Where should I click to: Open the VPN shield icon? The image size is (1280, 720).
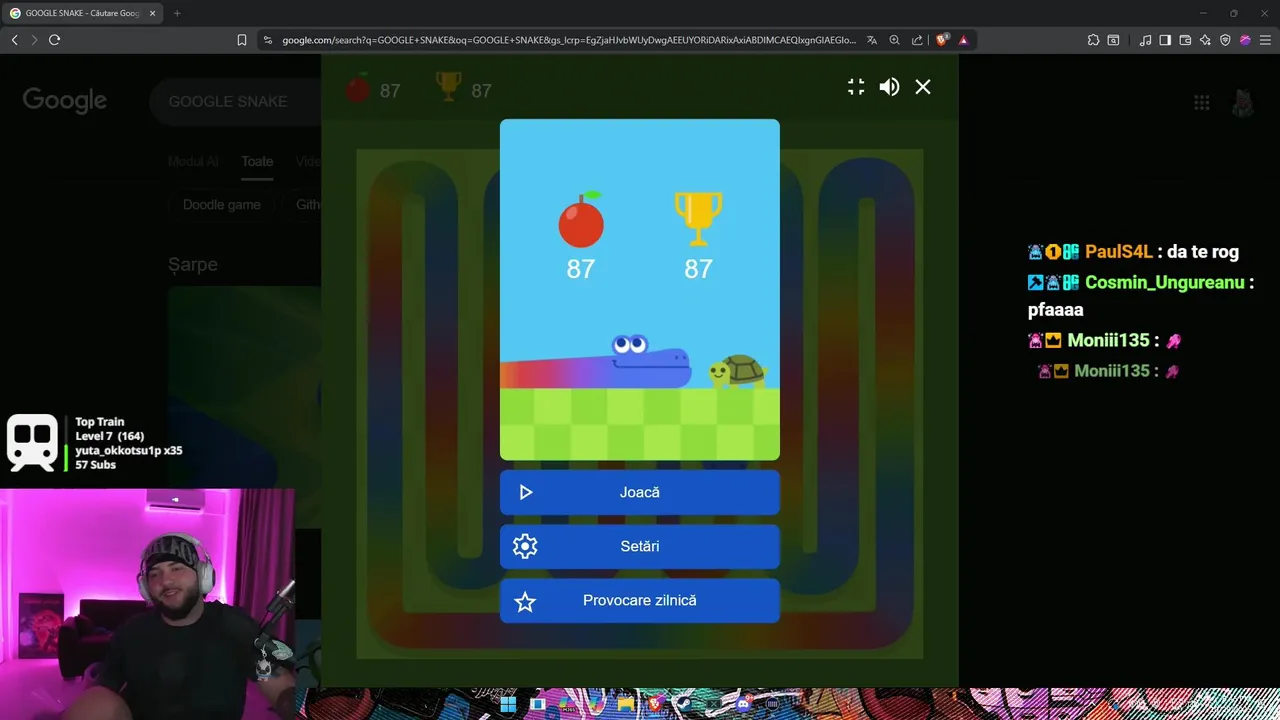(x=1225, y=40)
